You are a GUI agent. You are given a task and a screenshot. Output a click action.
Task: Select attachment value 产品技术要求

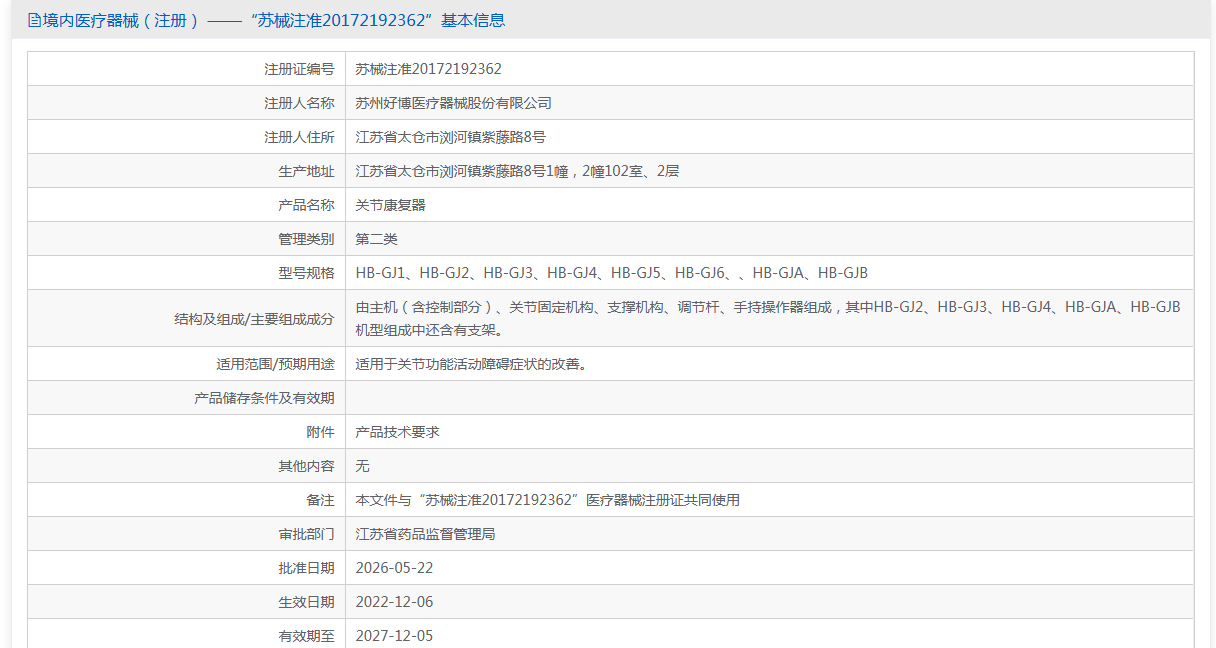click(x=398, y=432)
